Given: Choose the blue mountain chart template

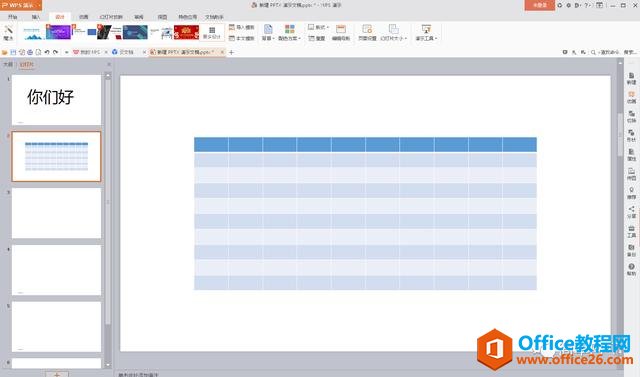Looking at the screenshot, I should coord(33,32).
